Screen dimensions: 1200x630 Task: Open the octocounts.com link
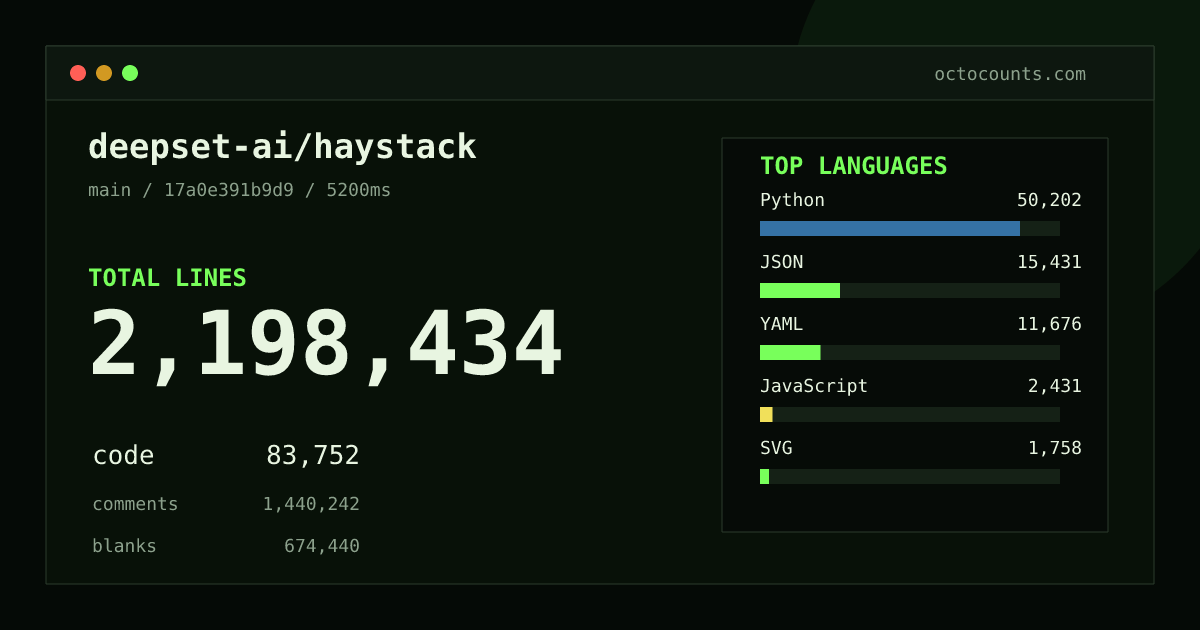click(x=1010, y=74)
